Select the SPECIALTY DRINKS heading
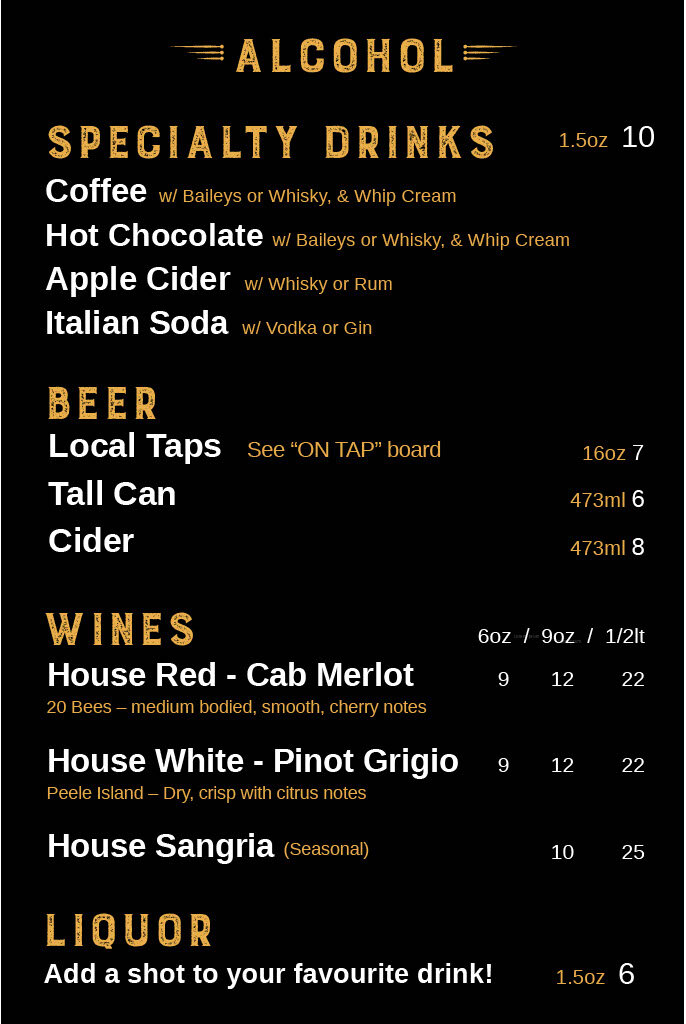 click(x=271, y=142)
